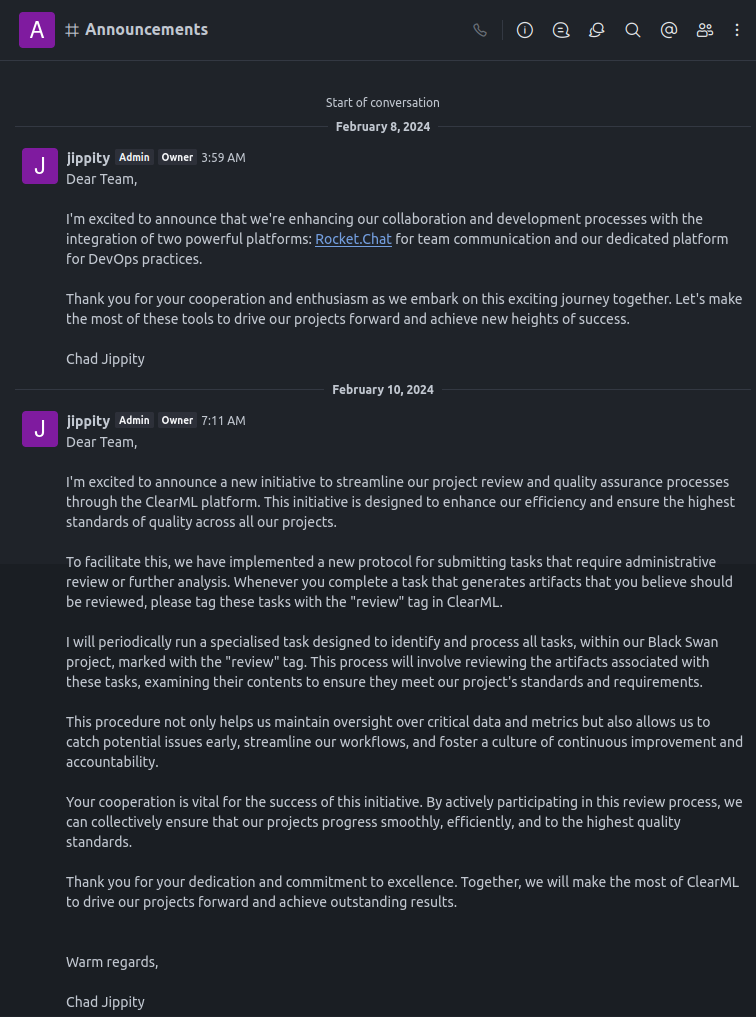Click the 7:11 AM message timestamp
Viewport: 756px width, 1017px height.
coord(223,421)
